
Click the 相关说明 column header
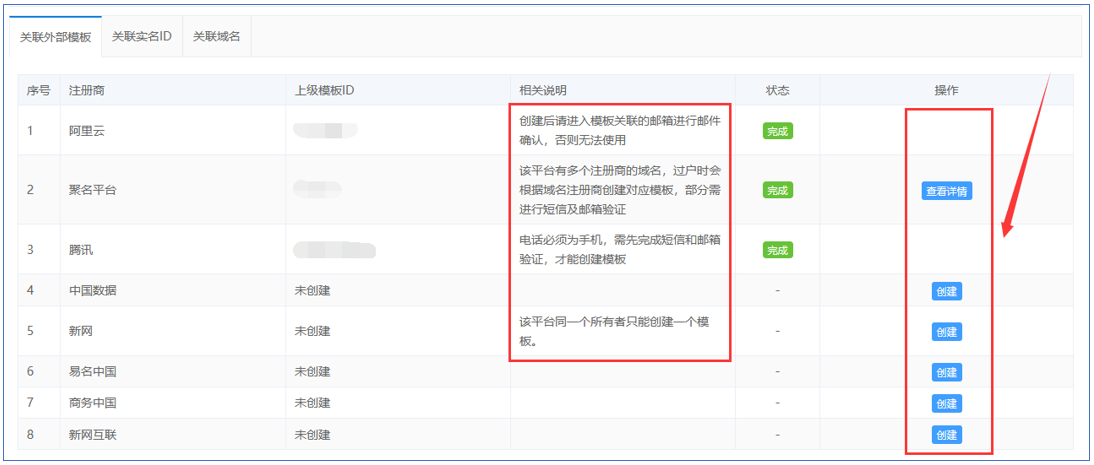pos(543,91)
